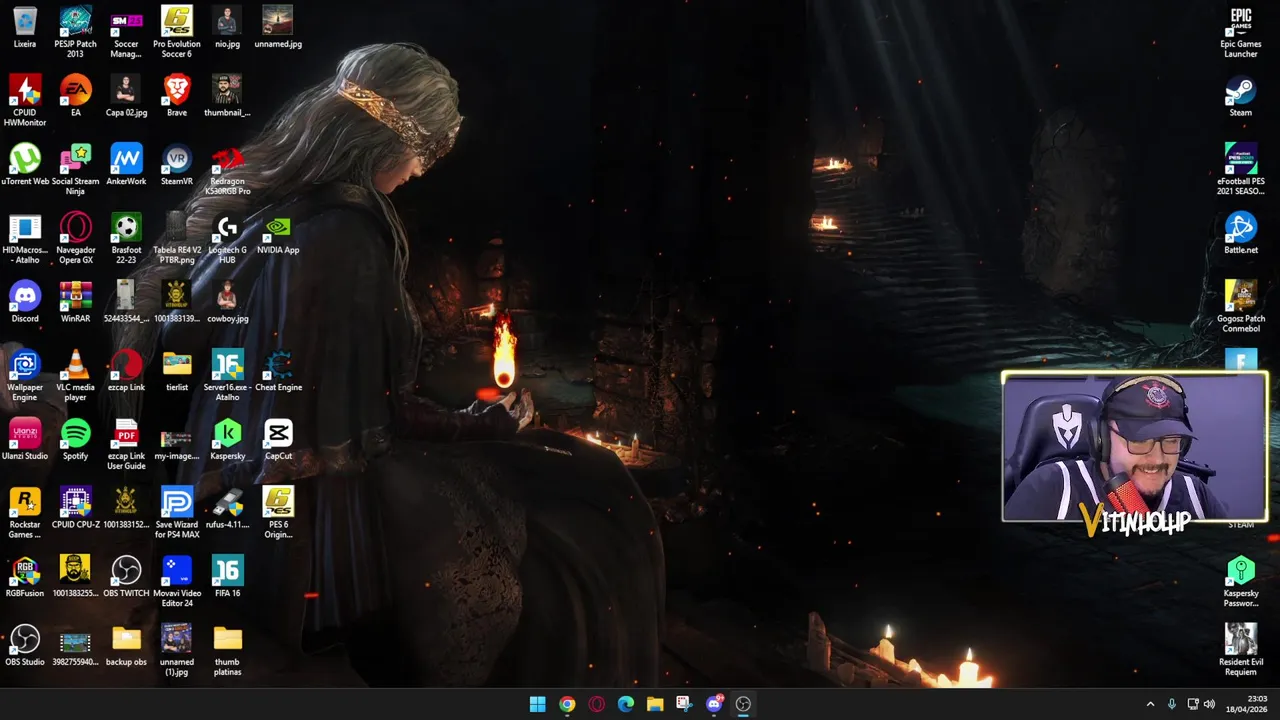Launch NVIDIA App desktop icon
Screen dimensions: 1280x720
[278, 234]
